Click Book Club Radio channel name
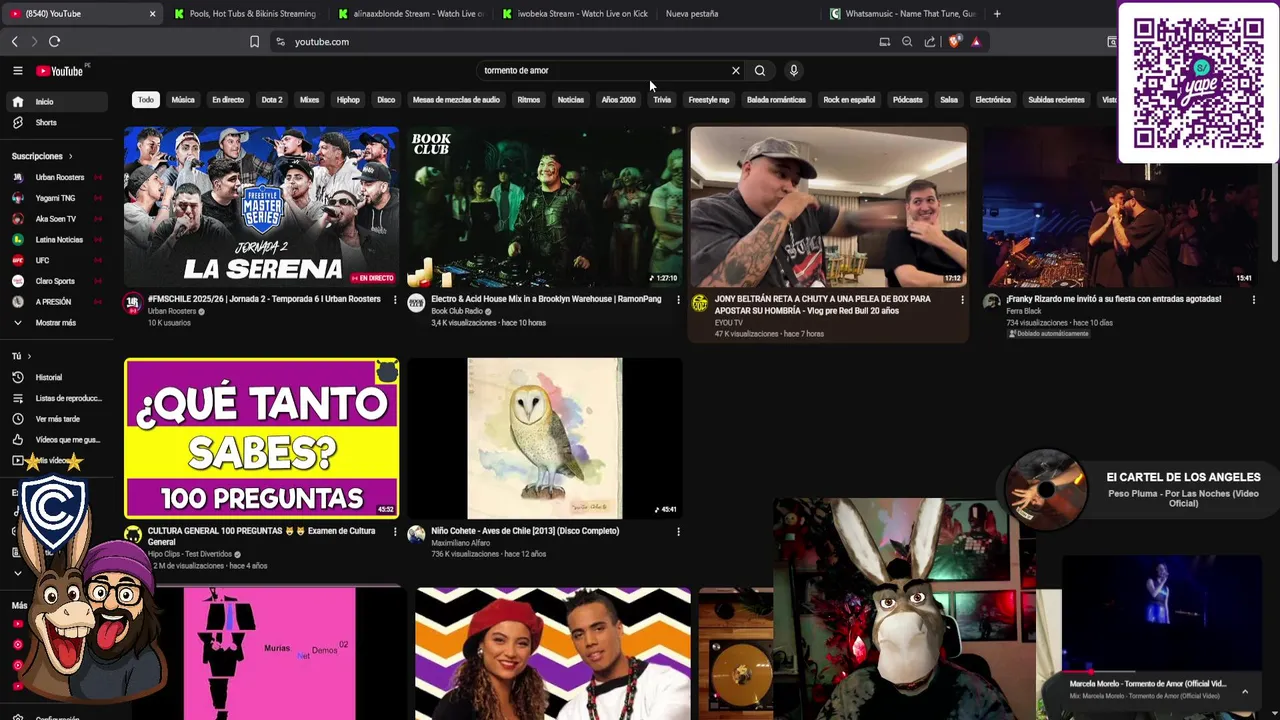Image resolution: width=1280 pixels, height=720 pixels. 457,311
